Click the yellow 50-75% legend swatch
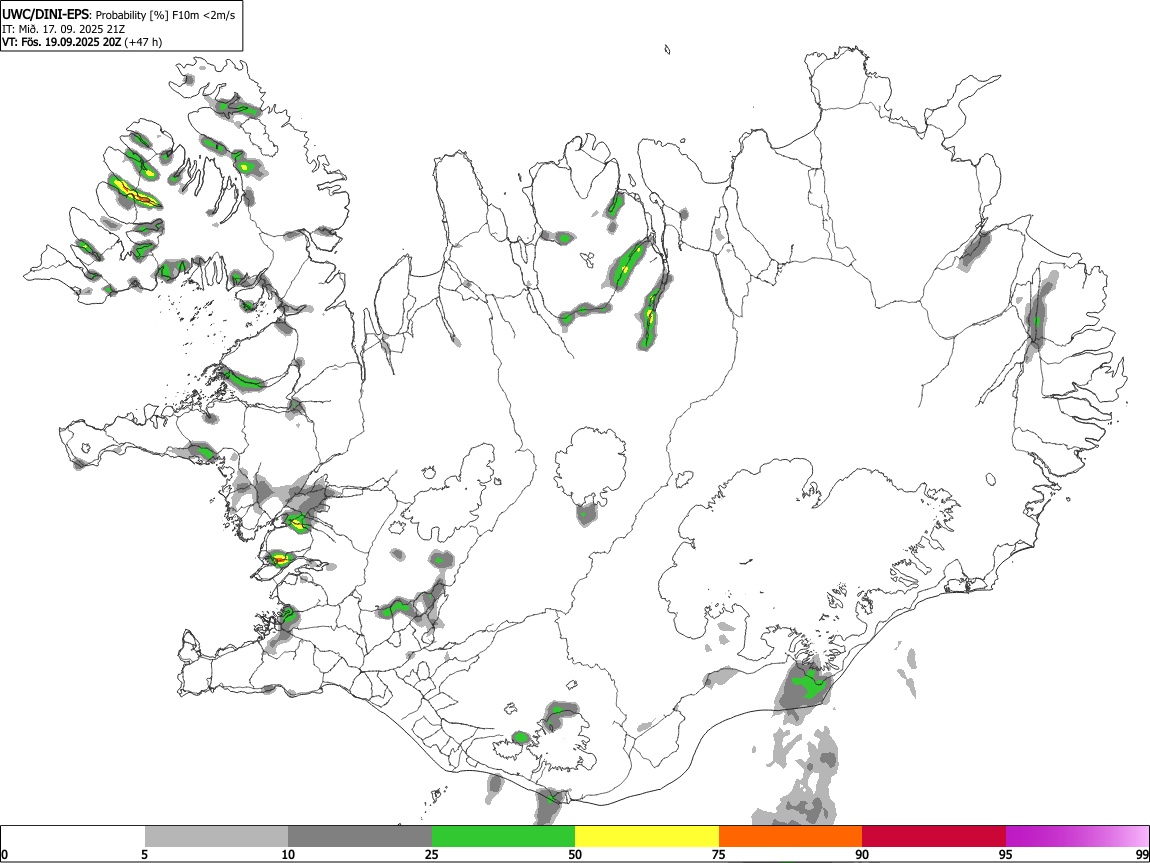 [647, 836]
